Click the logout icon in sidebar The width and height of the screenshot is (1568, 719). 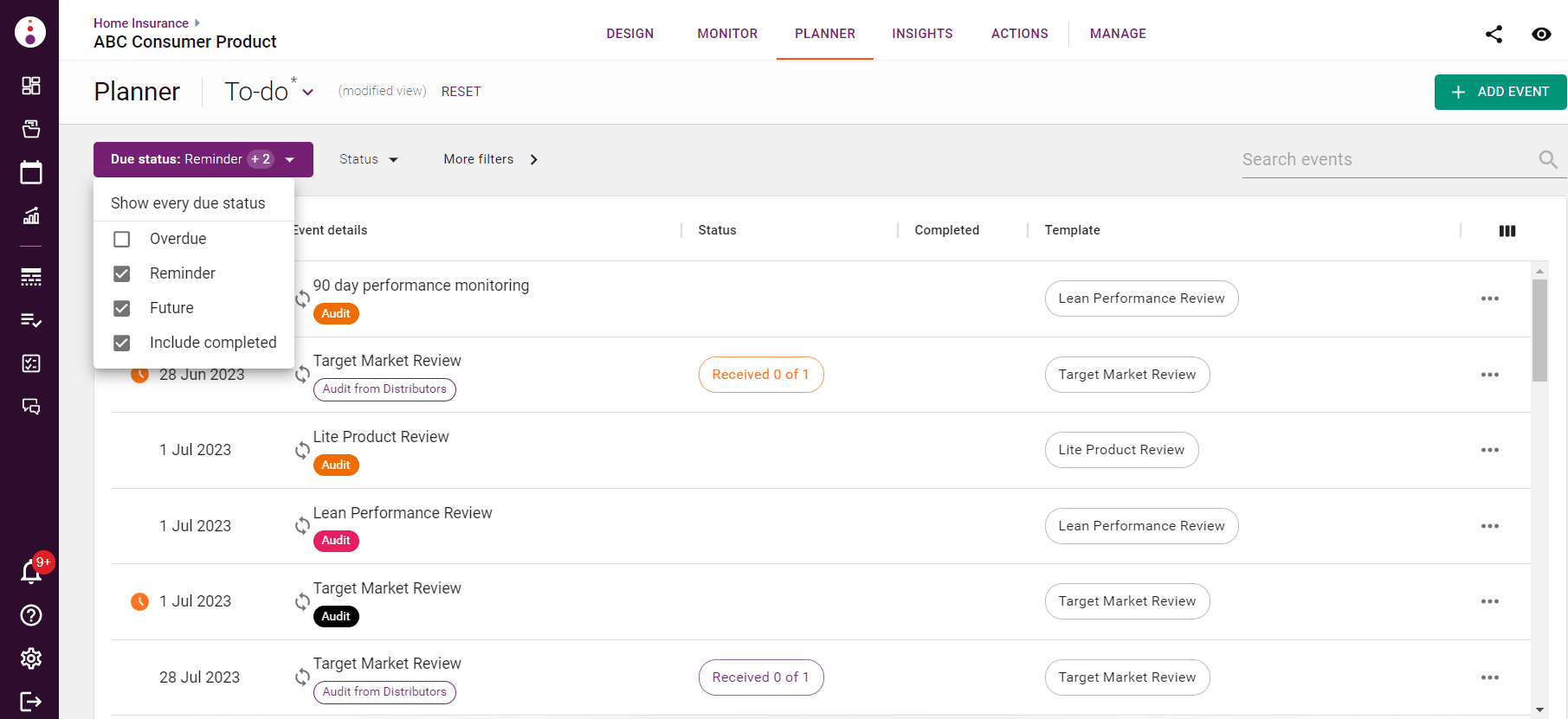[31, 701]
